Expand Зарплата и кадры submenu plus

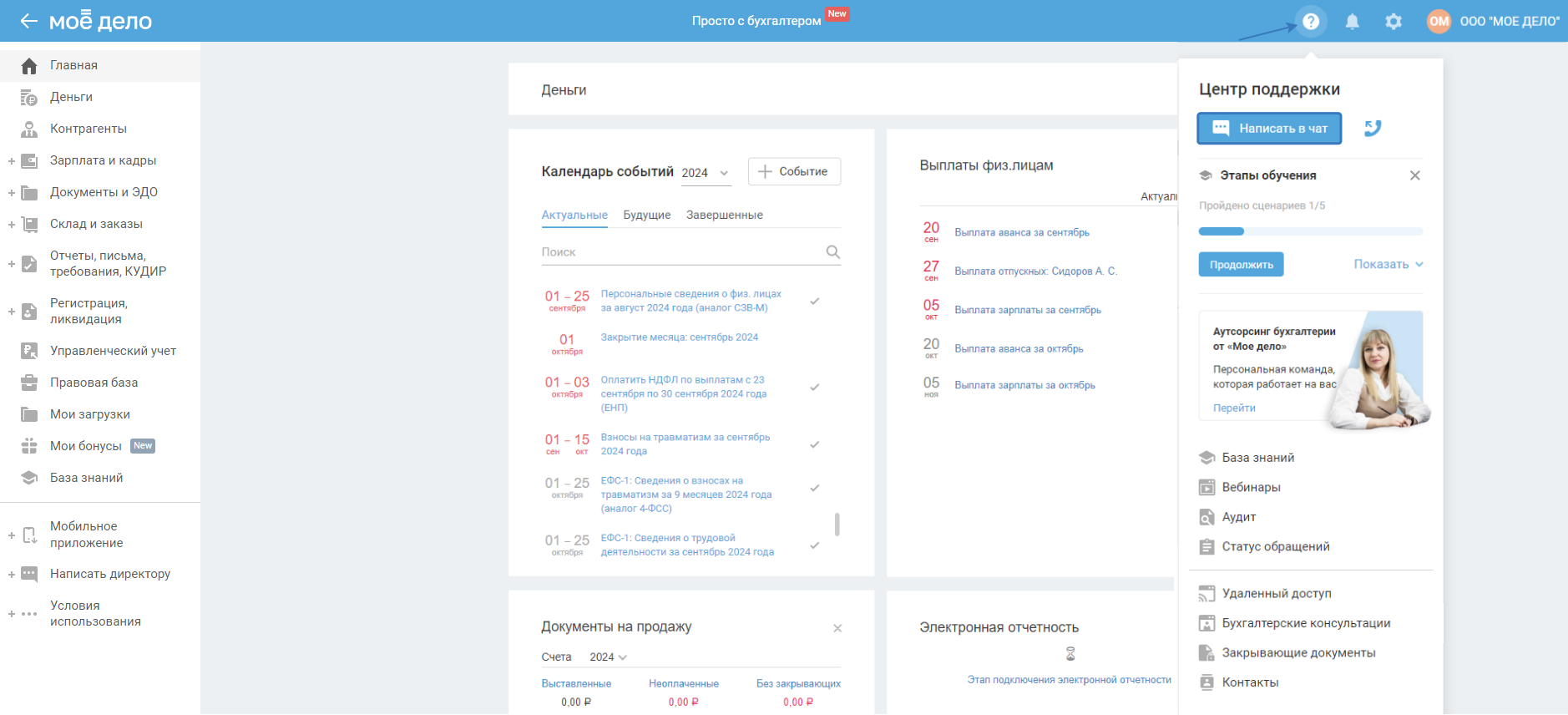[x=12, y=160]
